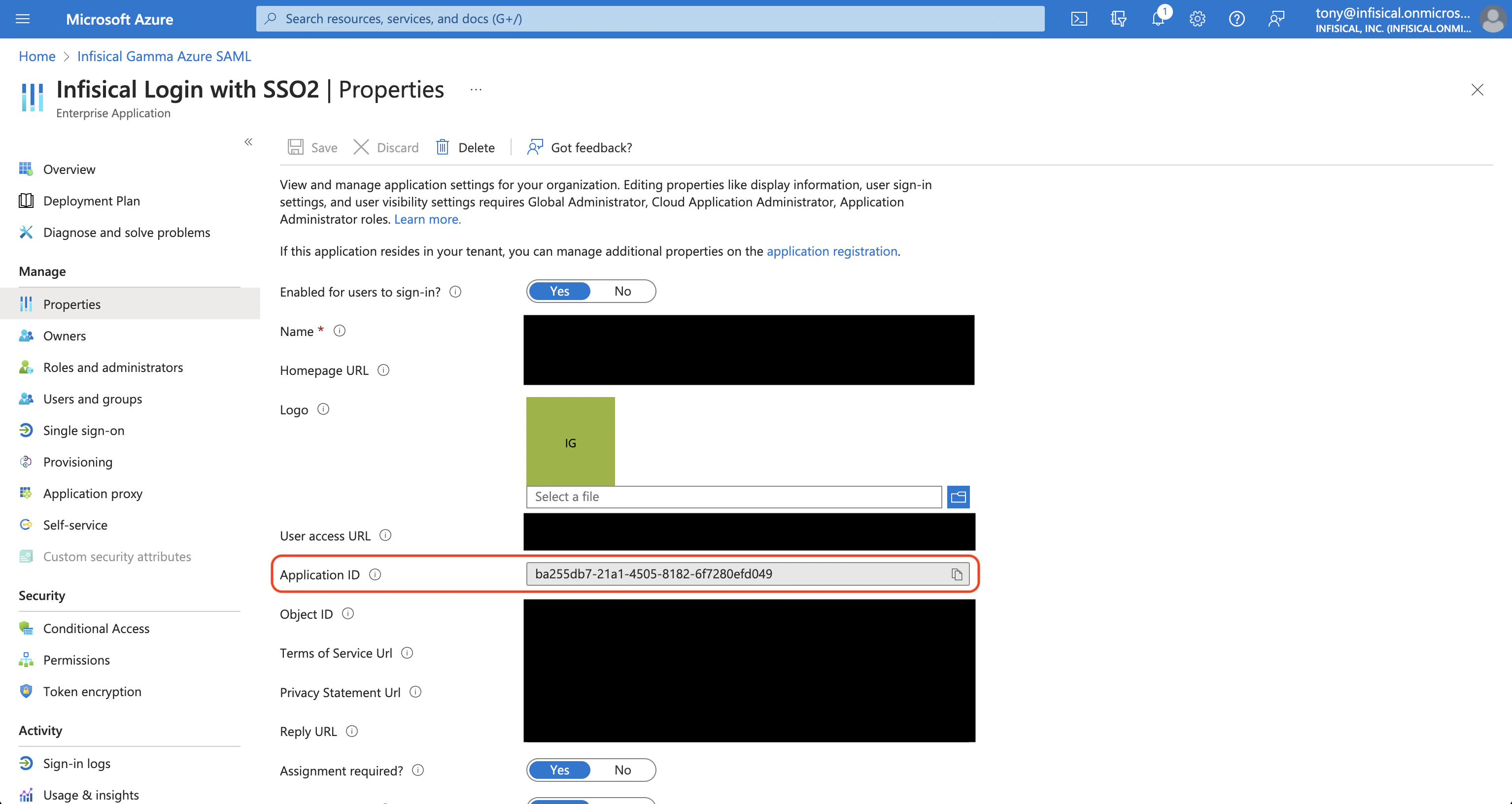The height and width of the screenshot is (804, 1512).
Task: Show info tooltip for Terms of Service Url
Action: [408, 653]
